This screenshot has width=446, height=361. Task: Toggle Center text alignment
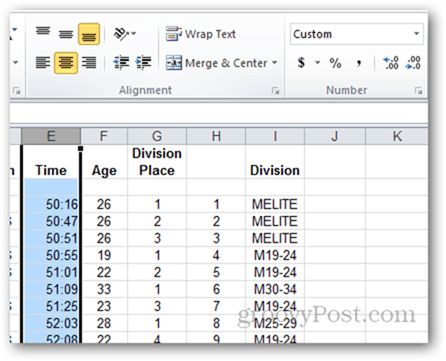point(66,62)
